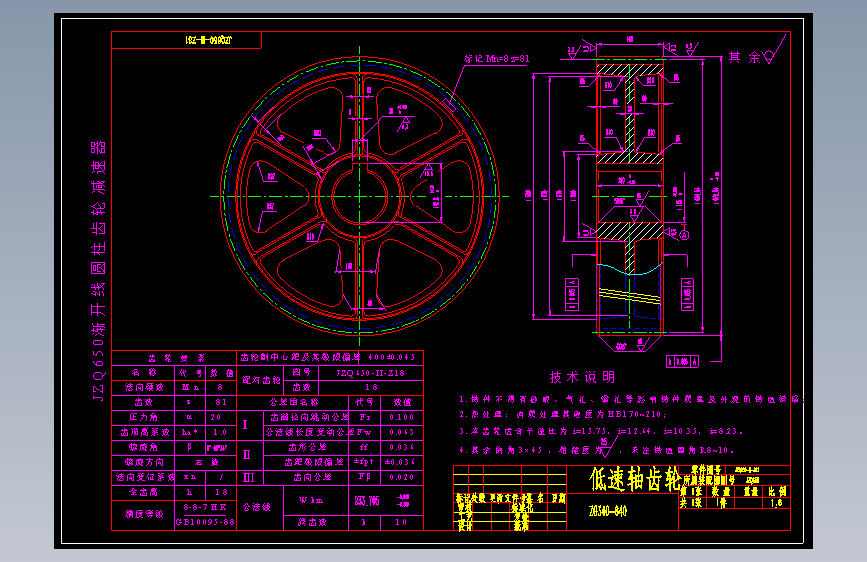Click the ff tolerance symbol cell
This screenshot has width=867, height=562.
[364, 447]
